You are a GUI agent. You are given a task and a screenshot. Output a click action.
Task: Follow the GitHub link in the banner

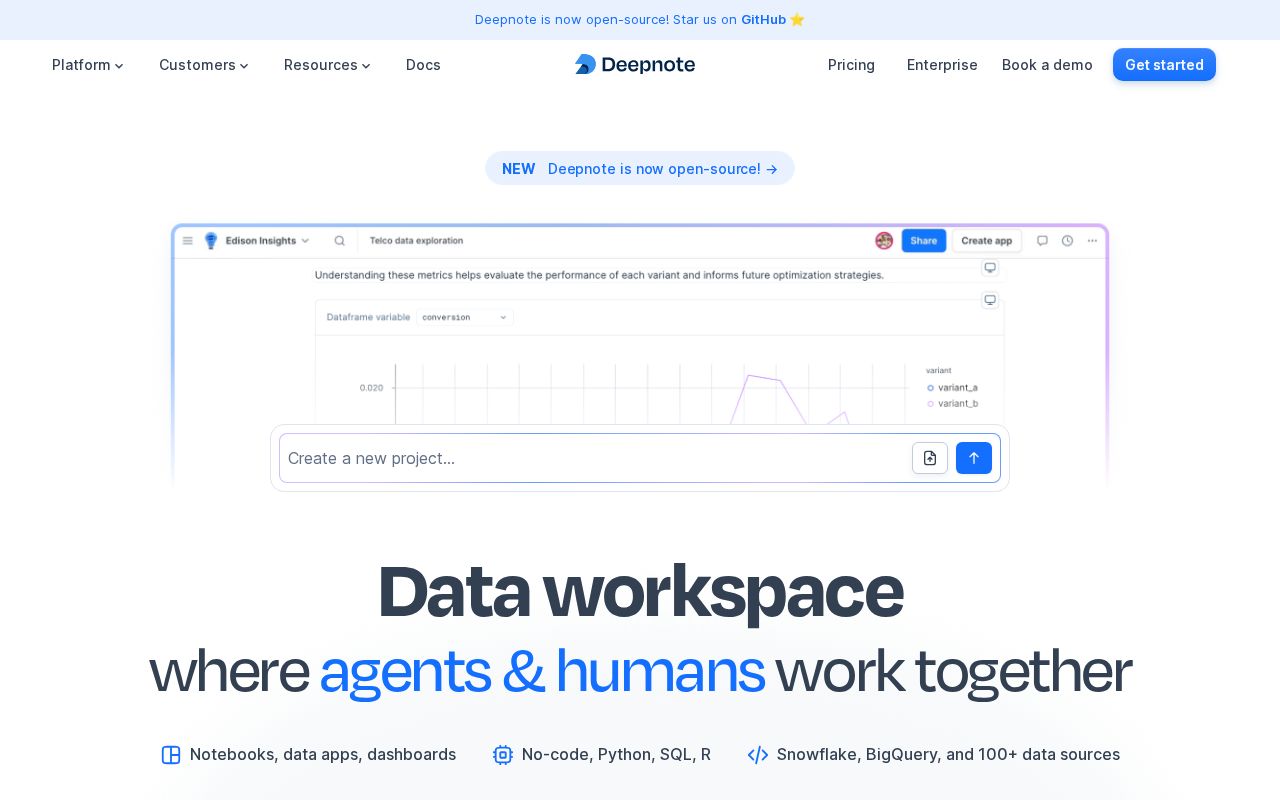pyautogui.click(x=763, y=20)
